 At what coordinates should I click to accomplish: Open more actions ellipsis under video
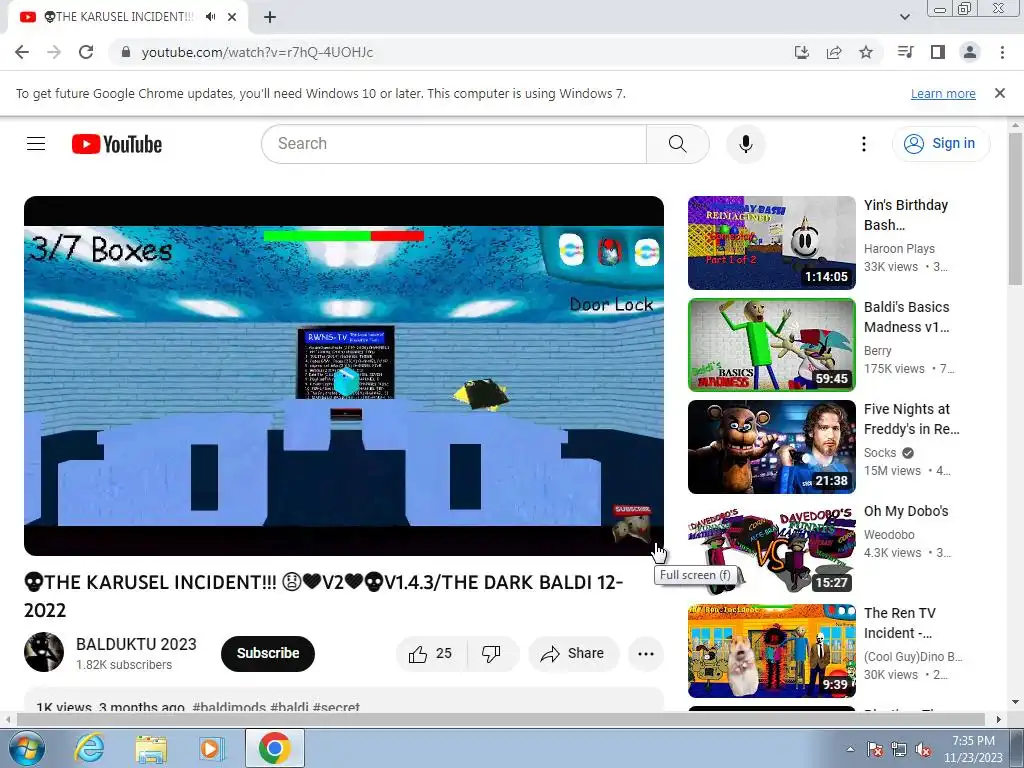pos(646,653)
